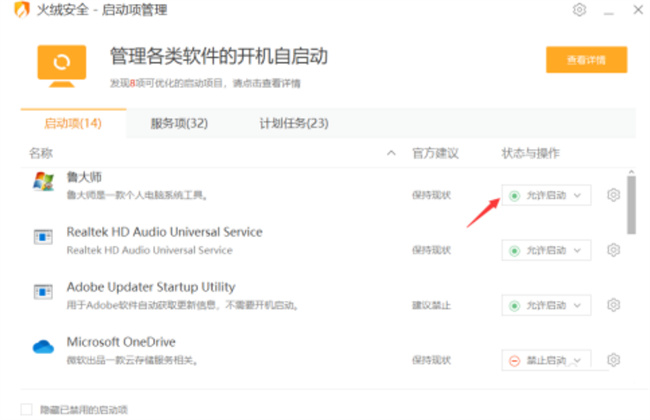Expand Realtek 允许启动 status dropdown
This screenshot has height=420, width=650.
click(x=546, y=250)
